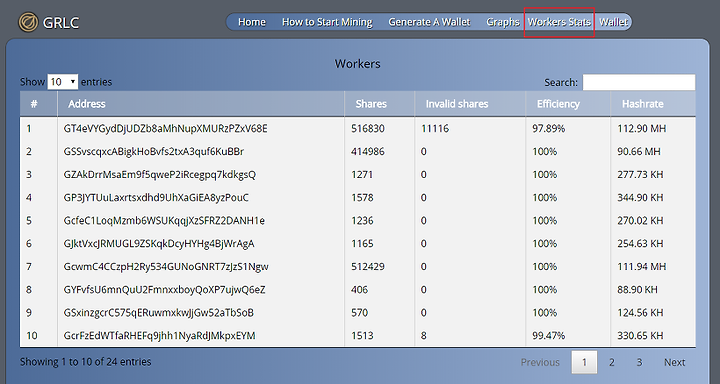Click hashrate value 270.02 KH
The width and height of the screenshot is (720, 384).
[x=640, y=220]
